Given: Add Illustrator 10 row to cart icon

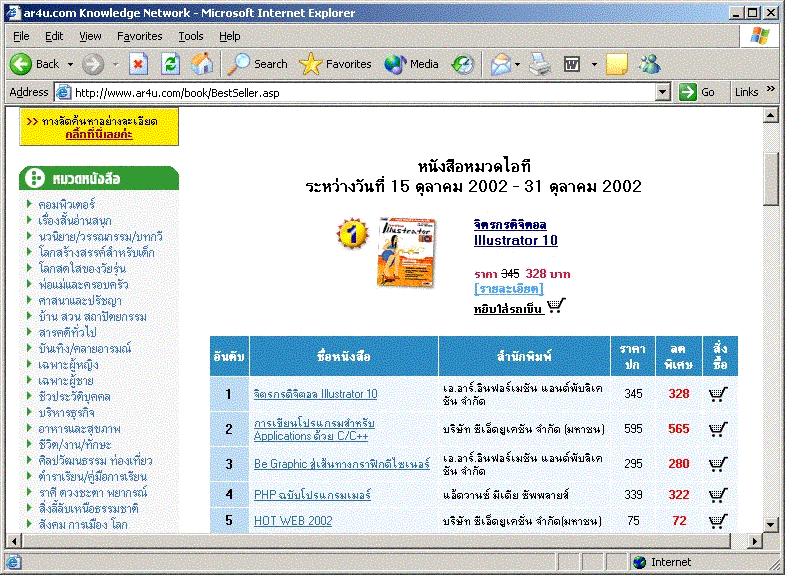Looking at the screenshot, I should (x=717, y=394).
